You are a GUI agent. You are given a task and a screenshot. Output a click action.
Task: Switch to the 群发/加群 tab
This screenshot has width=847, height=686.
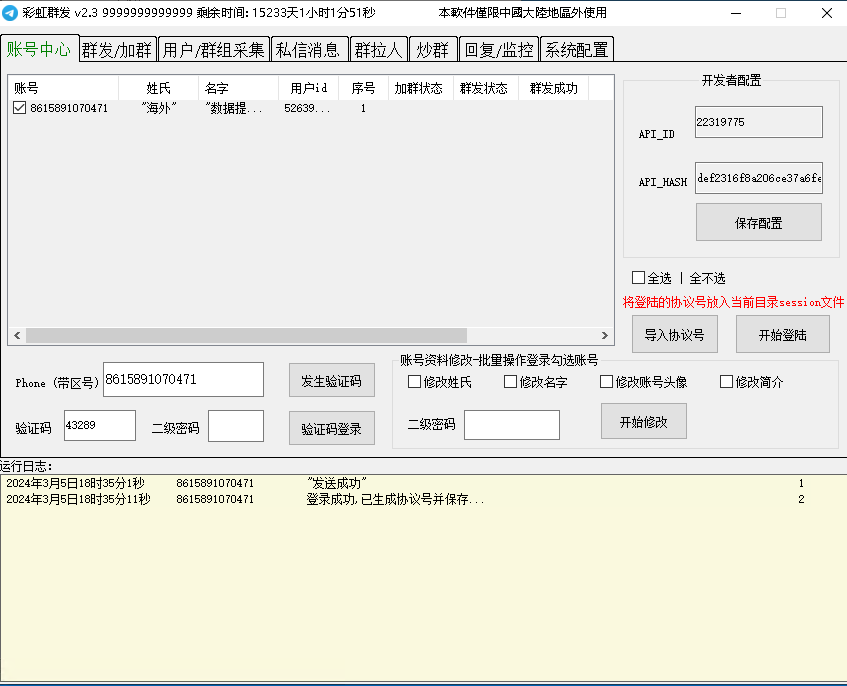click(118, 50)
